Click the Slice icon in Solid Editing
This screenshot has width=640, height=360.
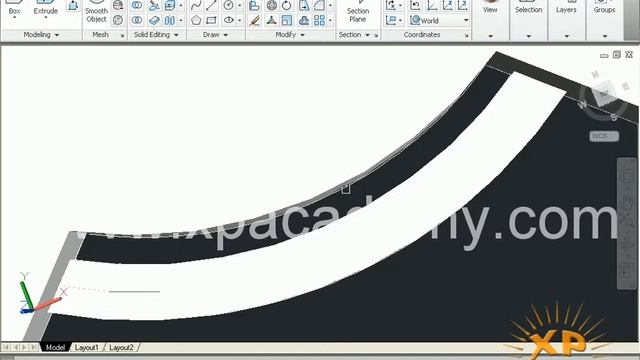[x=154, y=20]
